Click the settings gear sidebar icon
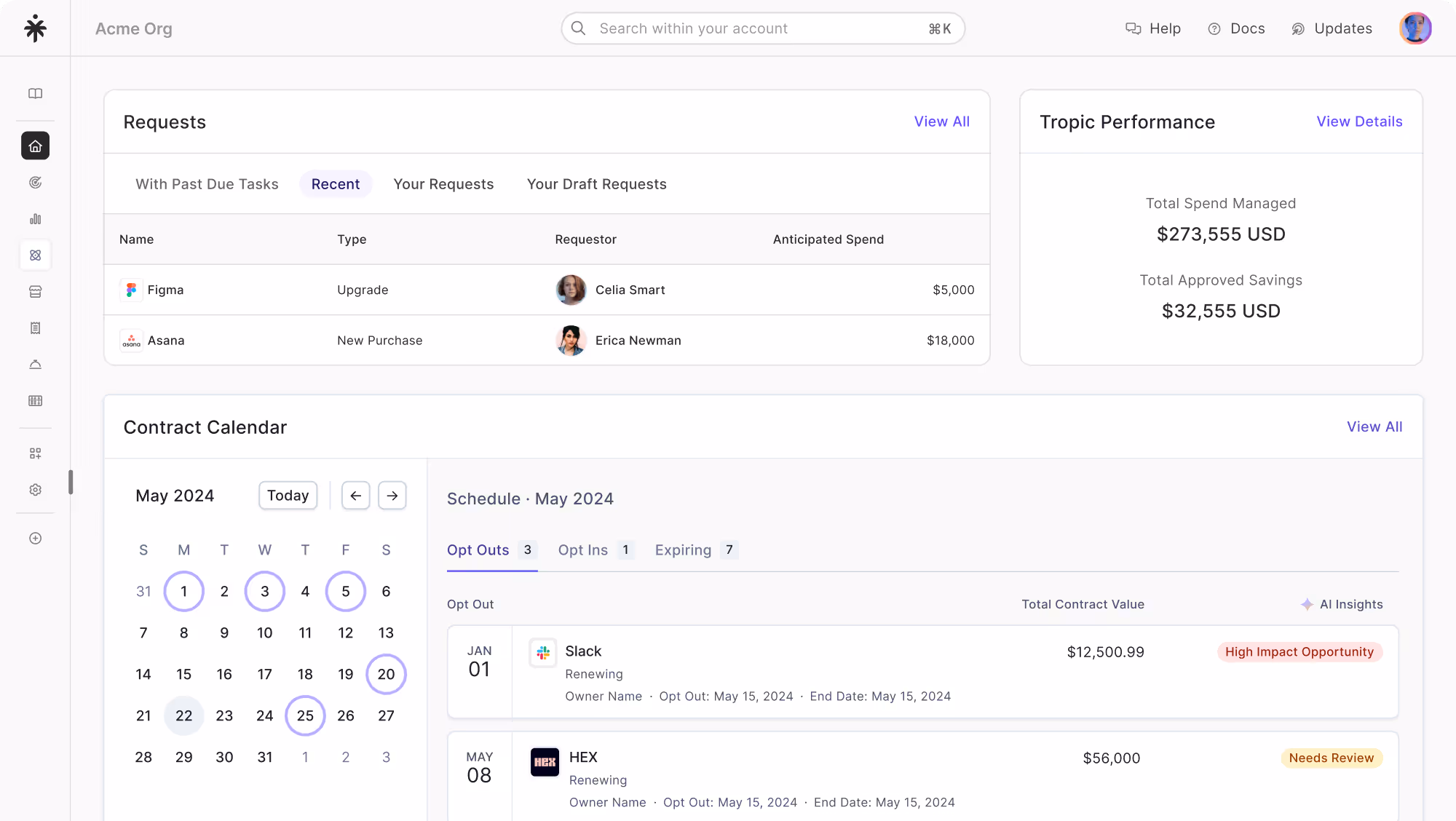1456x821 pixels. click(x=35, y=490)
